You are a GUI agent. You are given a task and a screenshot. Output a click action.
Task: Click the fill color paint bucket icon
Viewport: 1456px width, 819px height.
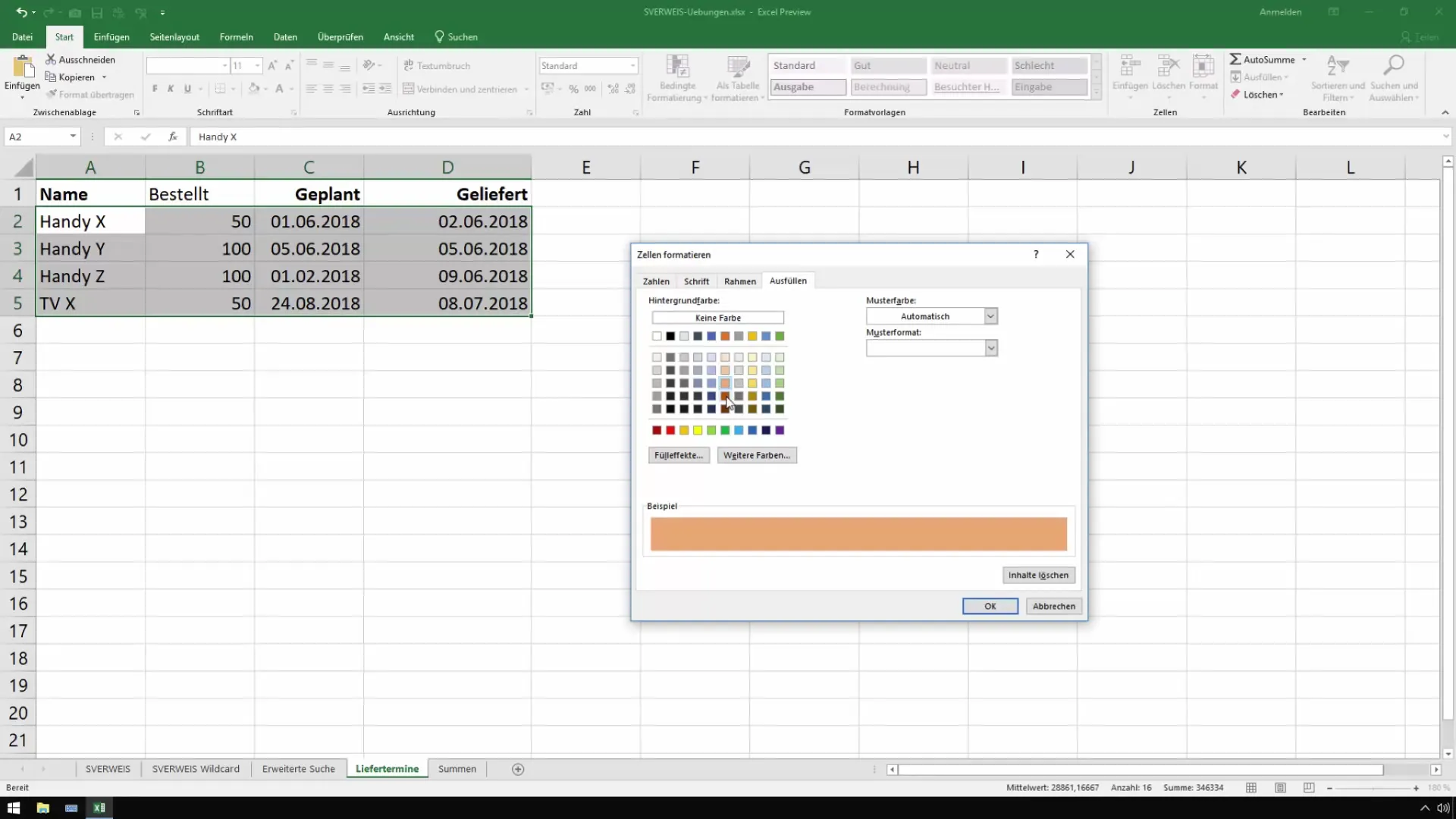click(254, 89)
